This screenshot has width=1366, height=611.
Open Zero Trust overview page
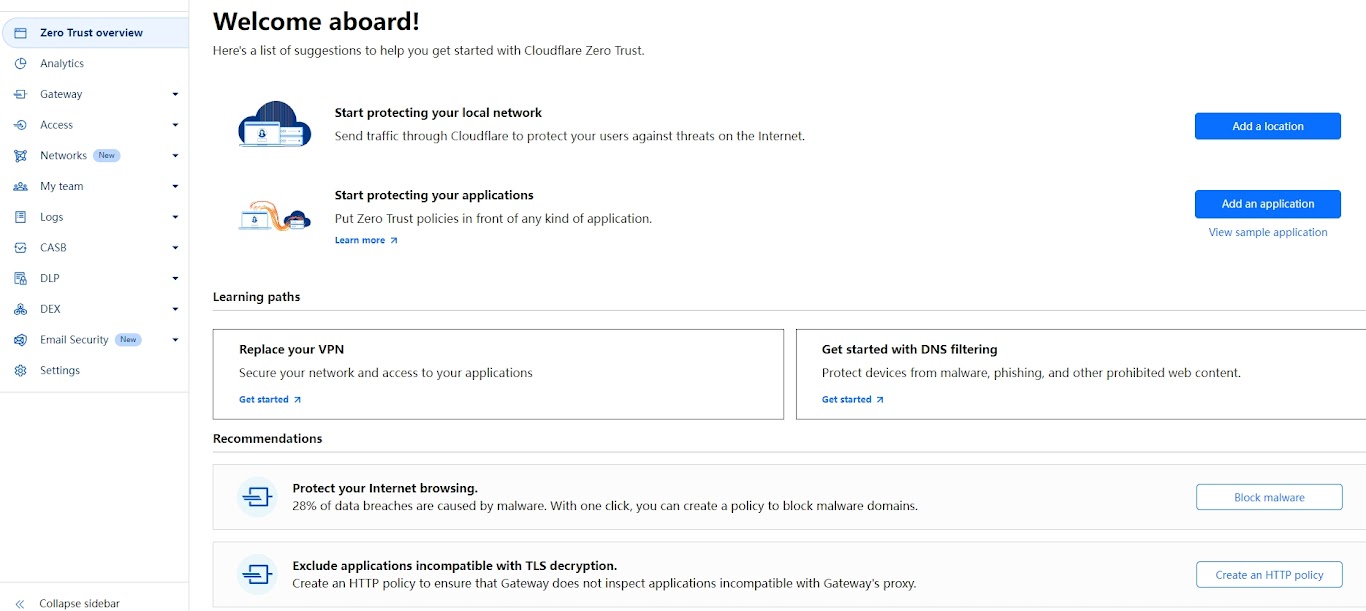(95, 33)
